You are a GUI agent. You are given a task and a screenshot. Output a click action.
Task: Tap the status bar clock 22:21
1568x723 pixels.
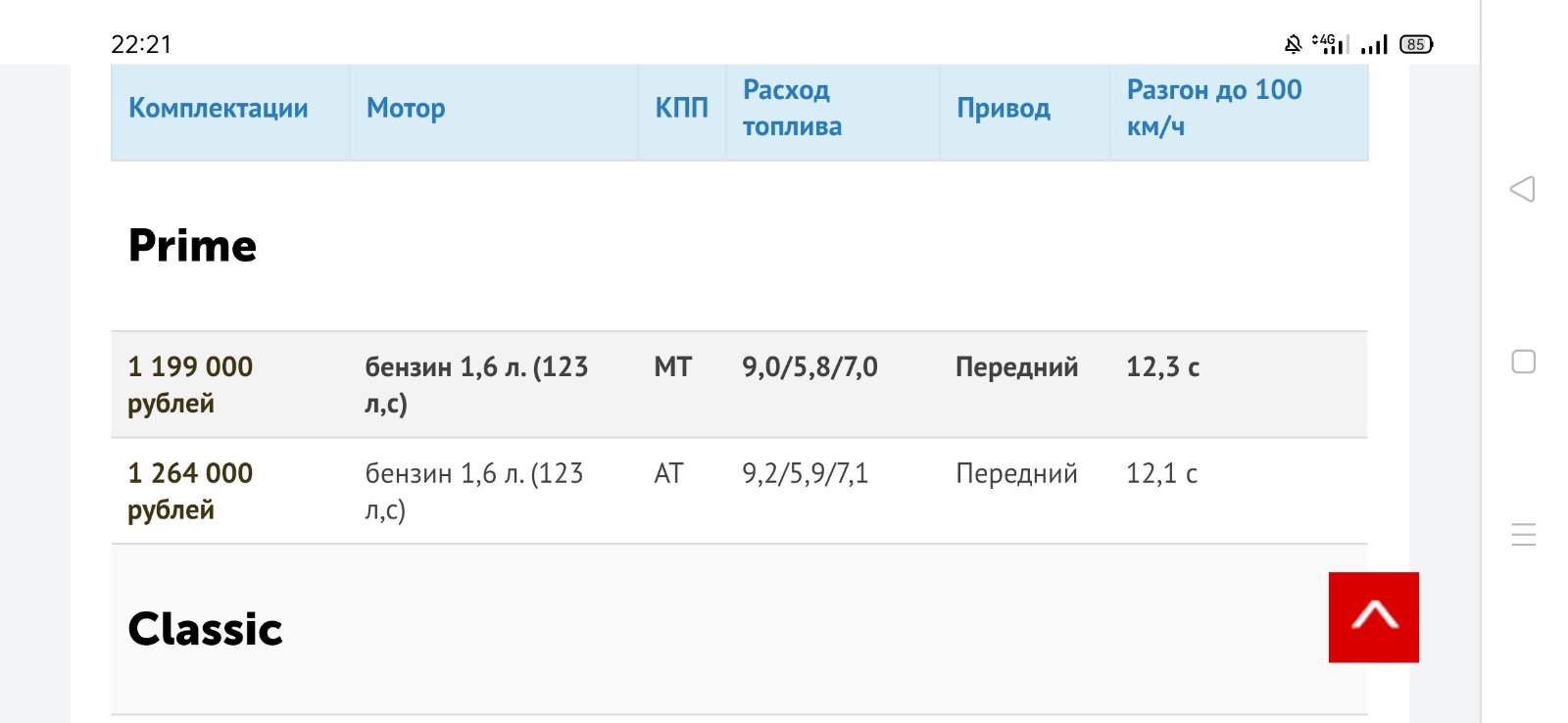click(141, 44)
